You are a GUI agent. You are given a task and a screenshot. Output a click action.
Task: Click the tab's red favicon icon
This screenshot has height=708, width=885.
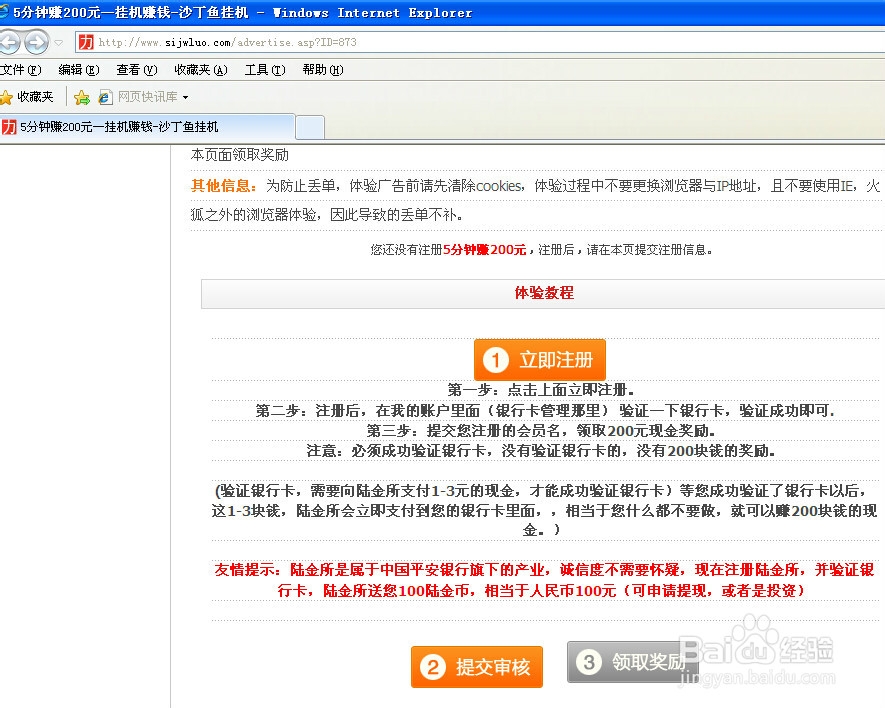[9, 127]
